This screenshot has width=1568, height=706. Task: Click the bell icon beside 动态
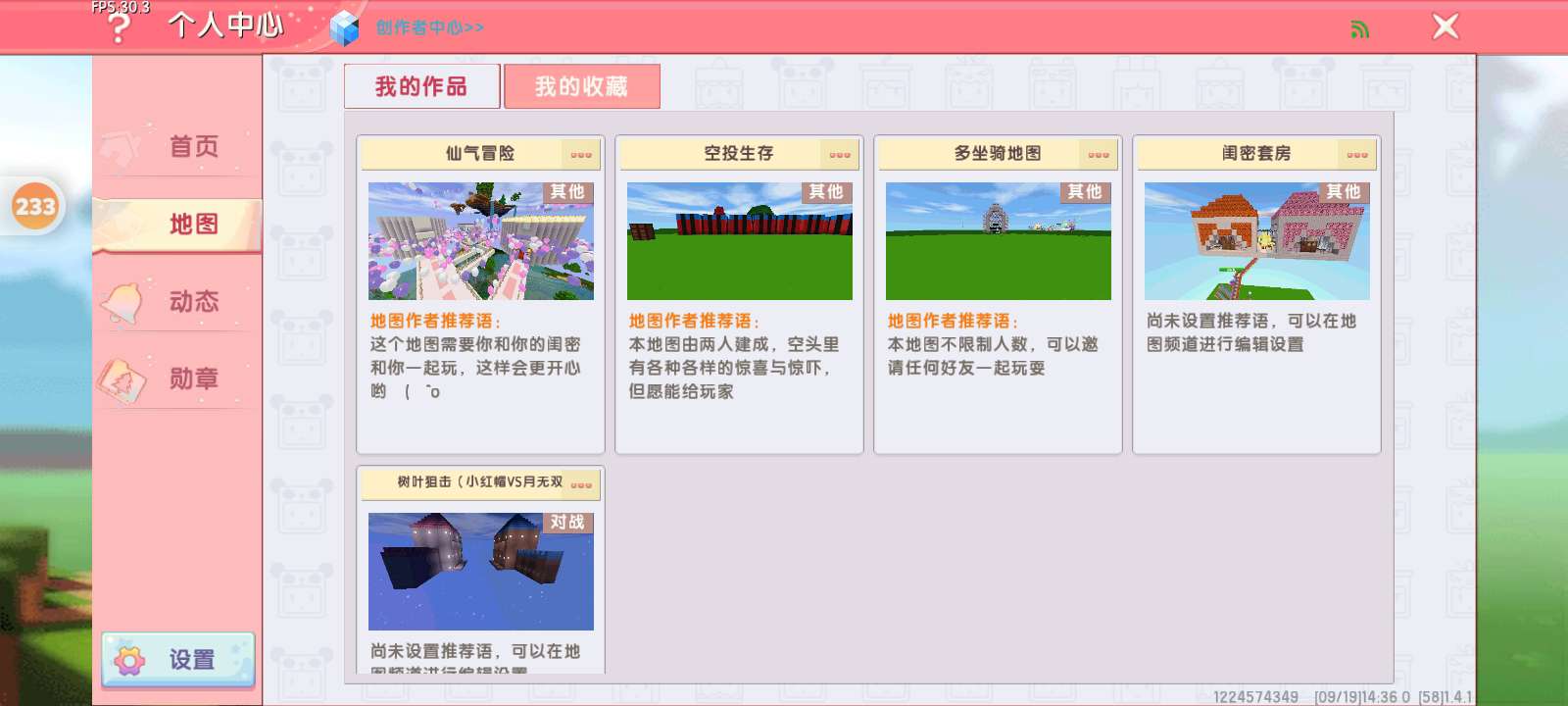(123, 302)
